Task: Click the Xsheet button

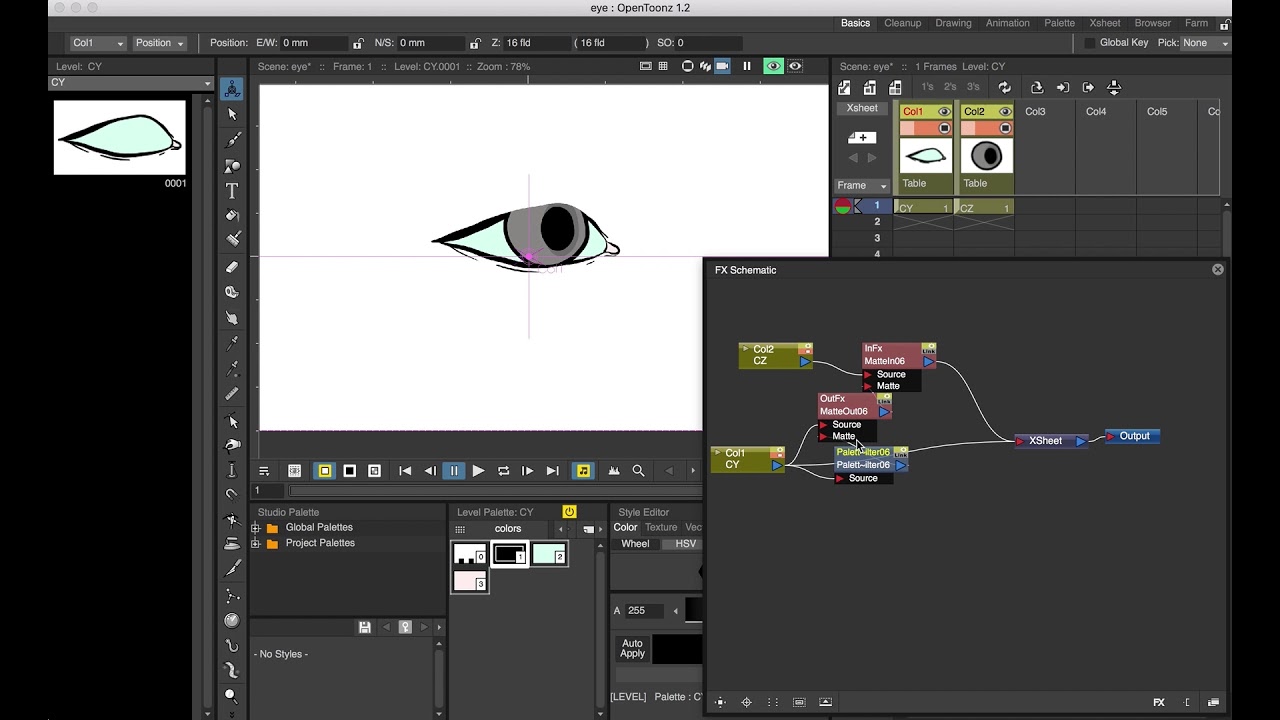Action: tap(862, 108)
